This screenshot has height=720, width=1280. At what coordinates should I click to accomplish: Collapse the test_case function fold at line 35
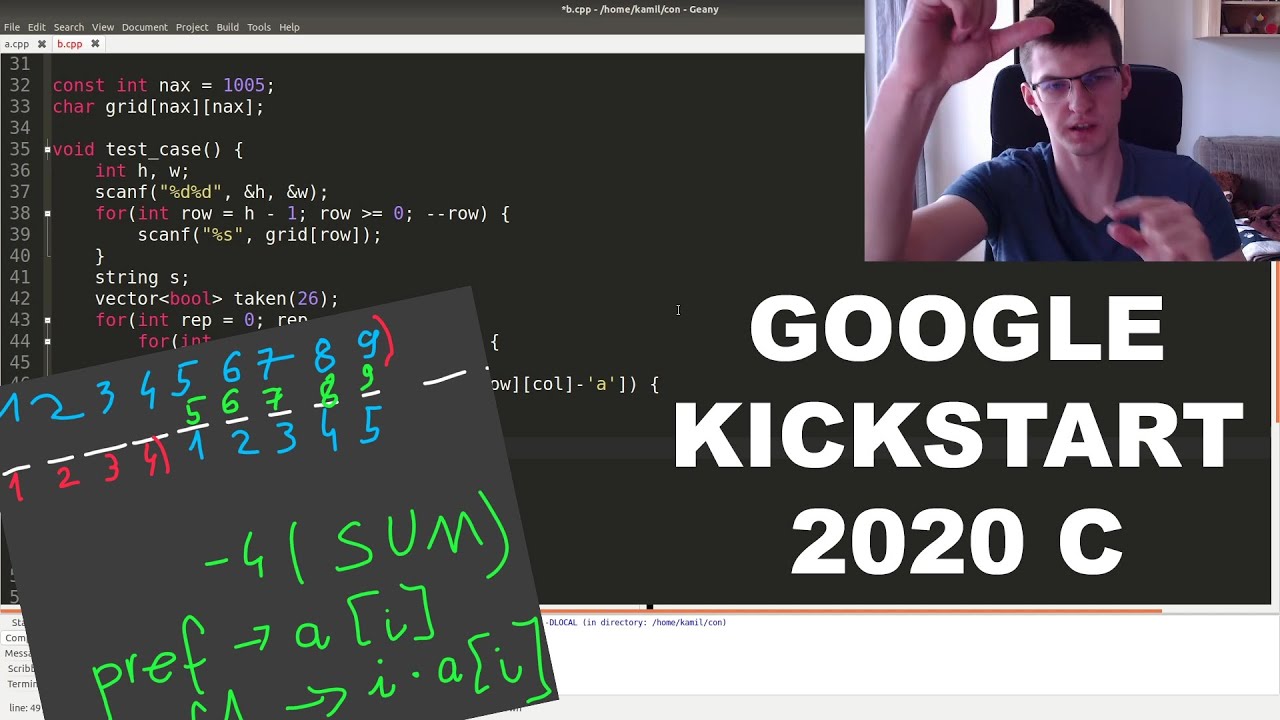47,150
